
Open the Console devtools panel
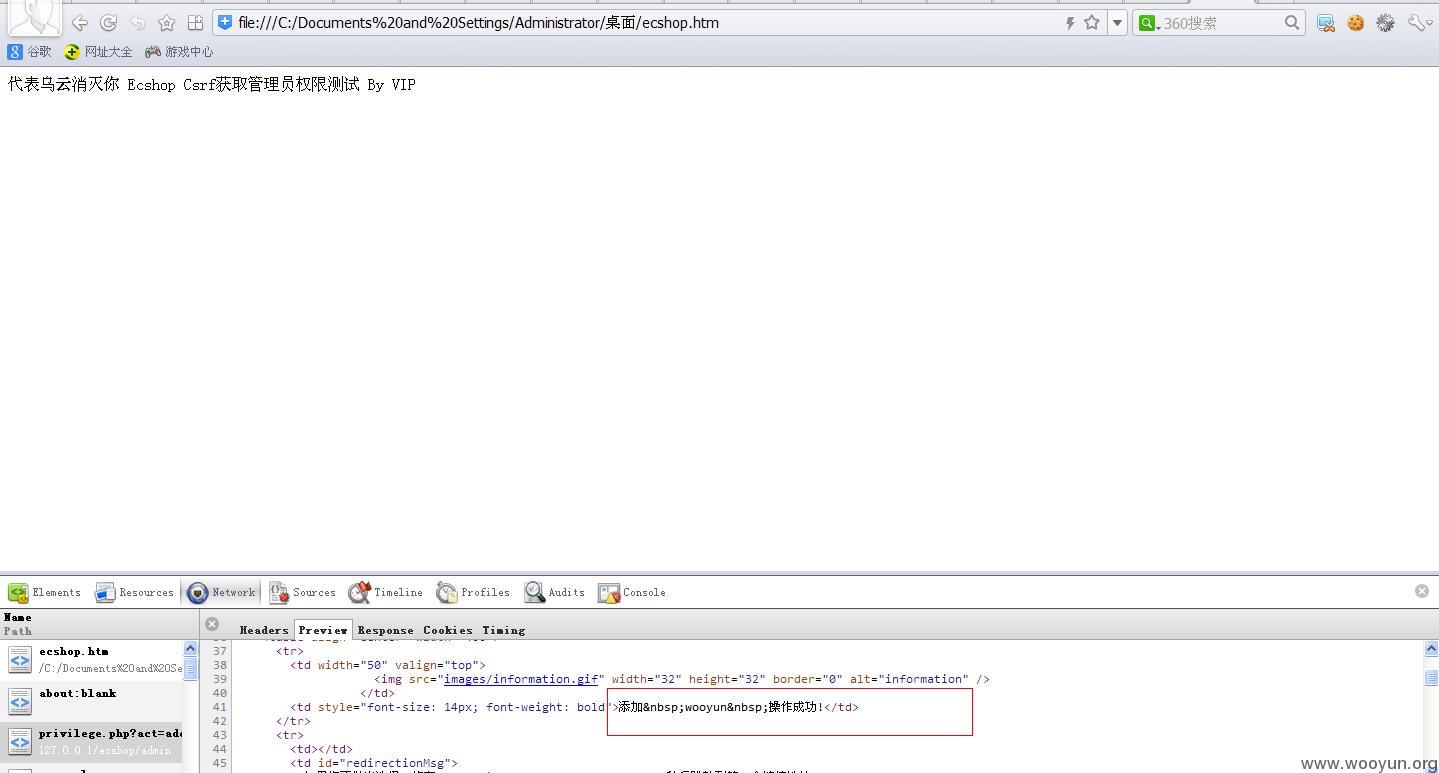pos(632,592)
